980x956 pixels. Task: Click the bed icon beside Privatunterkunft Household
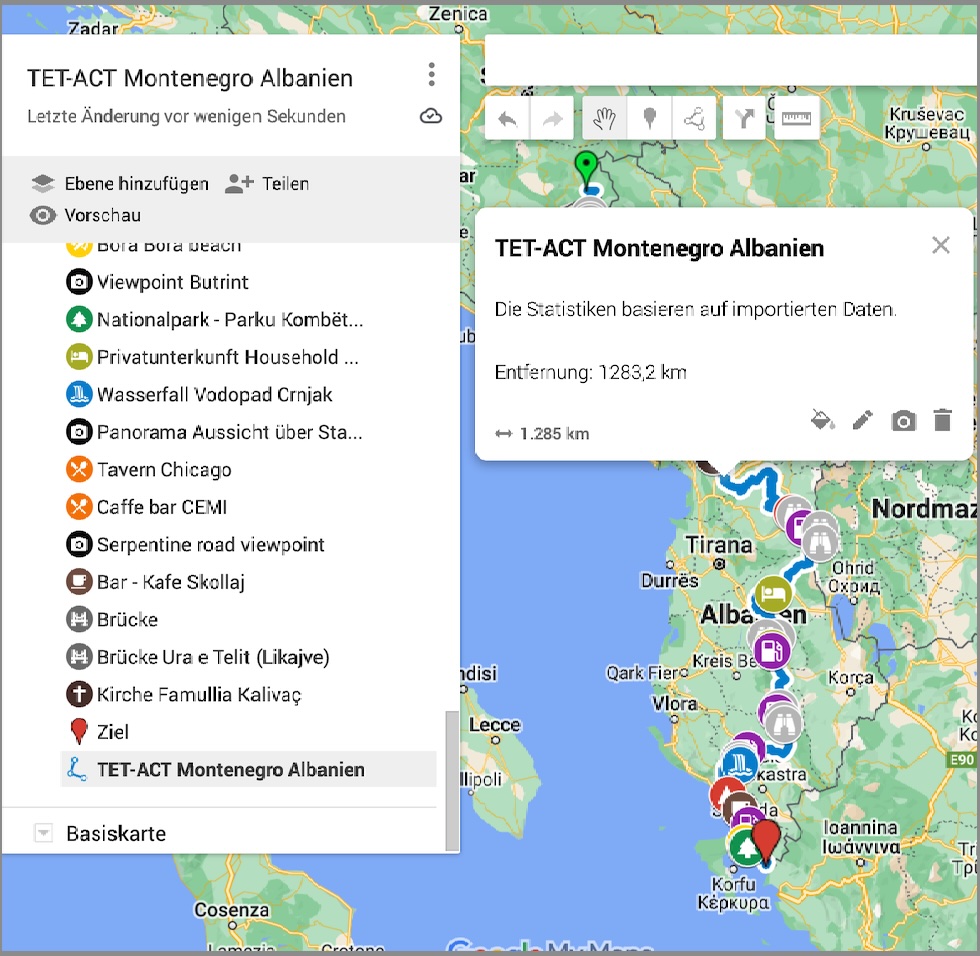click(79, 357)
